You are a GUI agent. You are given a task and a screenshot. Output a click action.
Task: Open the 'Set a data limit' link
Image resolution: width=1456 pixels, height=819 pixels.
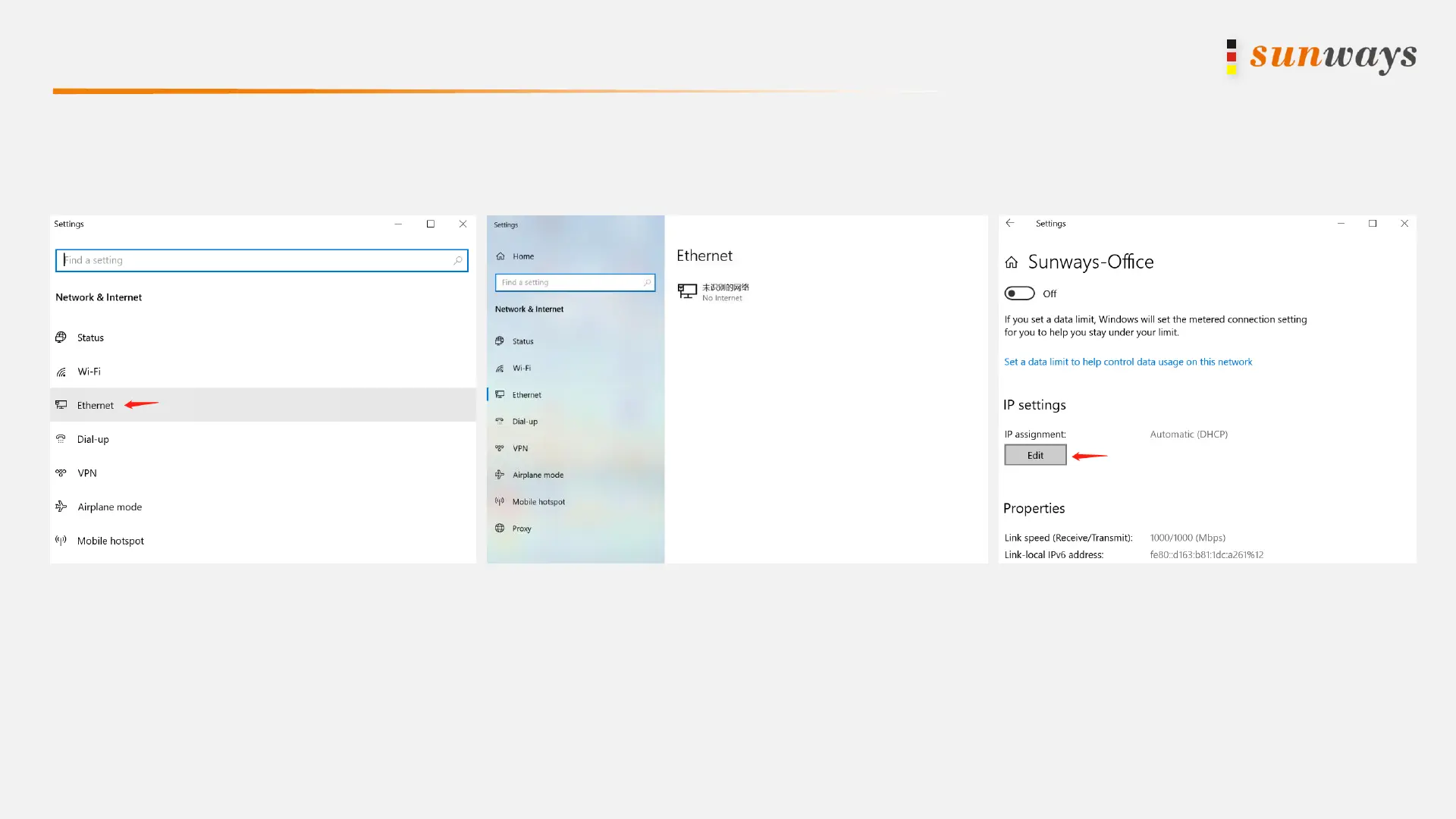click(1128, 362)
